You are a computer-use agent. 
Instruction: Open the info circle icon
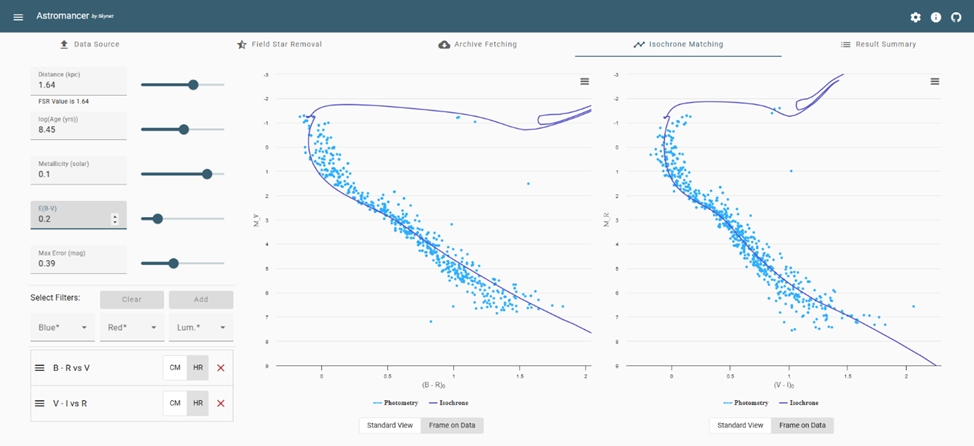click(x=935, y=17)
